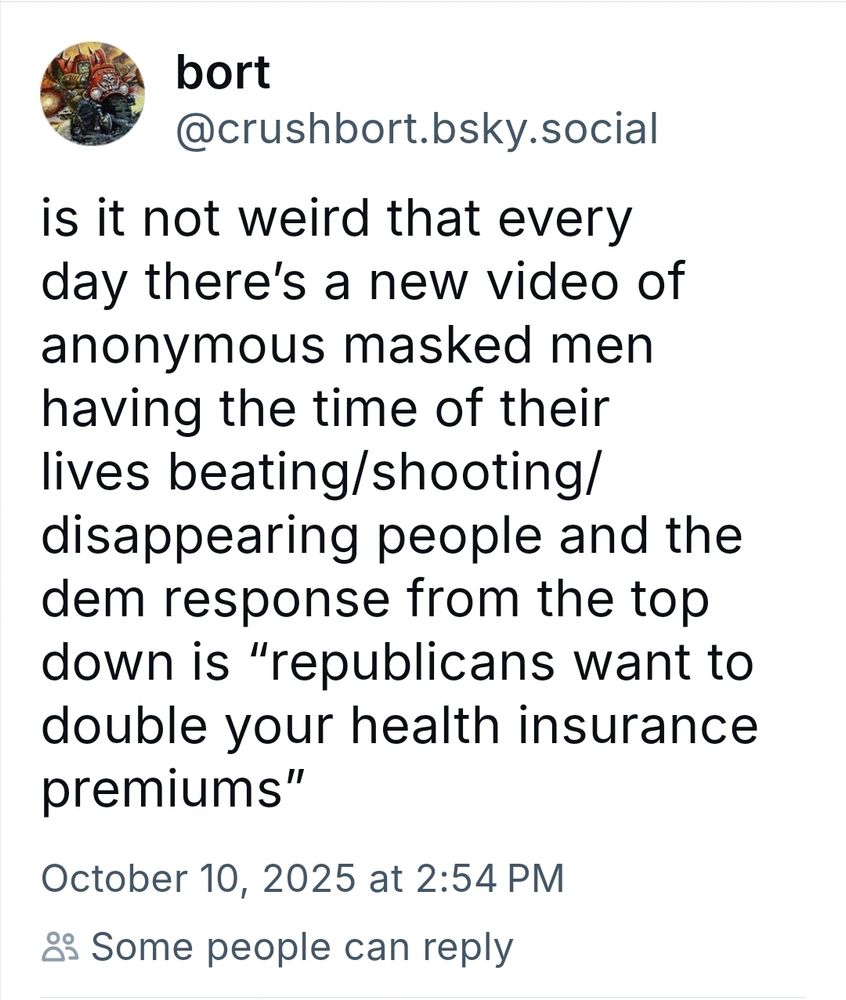Click the line "dem response from the top"
Image resolution: width=846 pixels, height=1000 pixels.
[x=376, y=599]
